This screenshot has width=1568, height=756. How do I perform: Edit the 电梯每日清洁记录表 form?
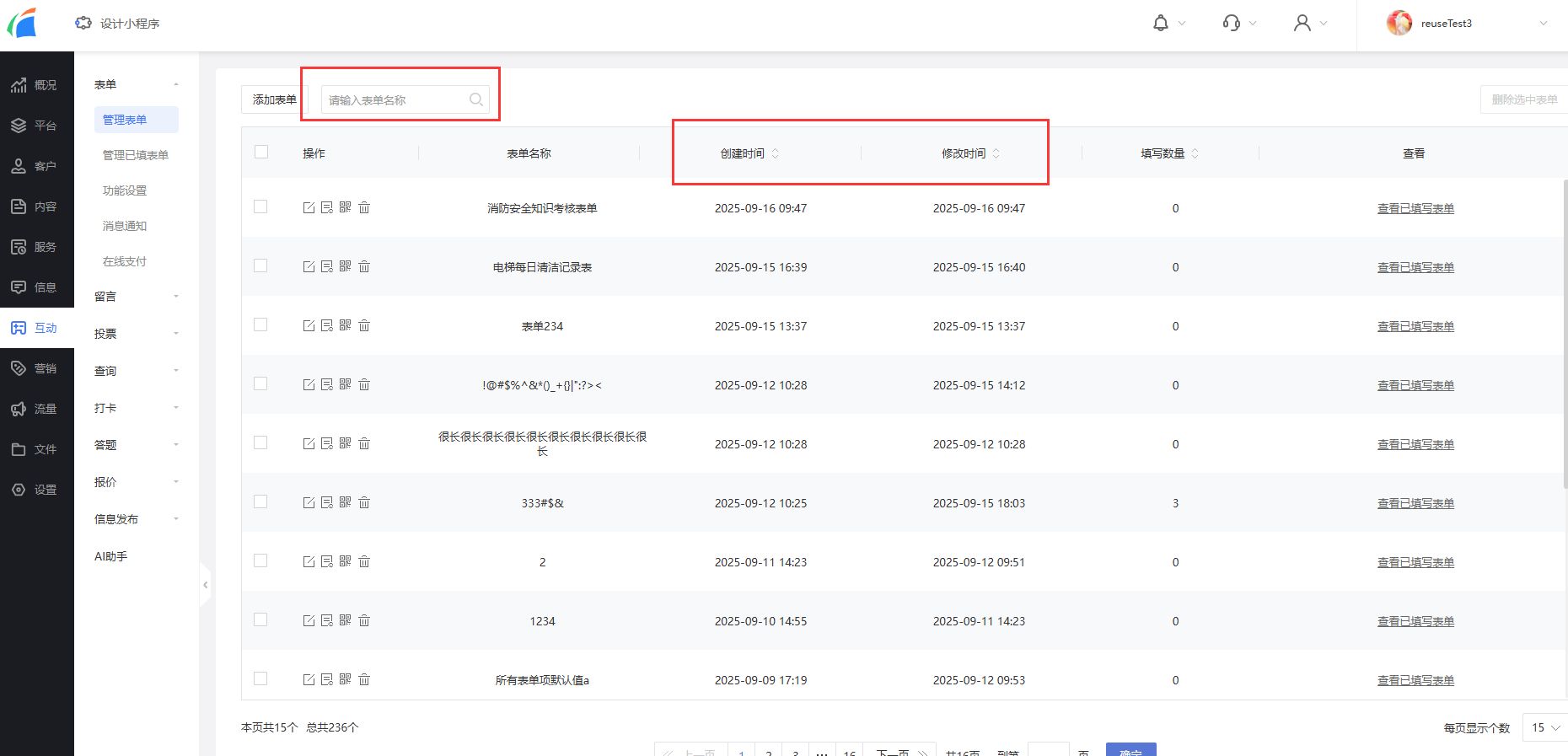pos(309,266)
